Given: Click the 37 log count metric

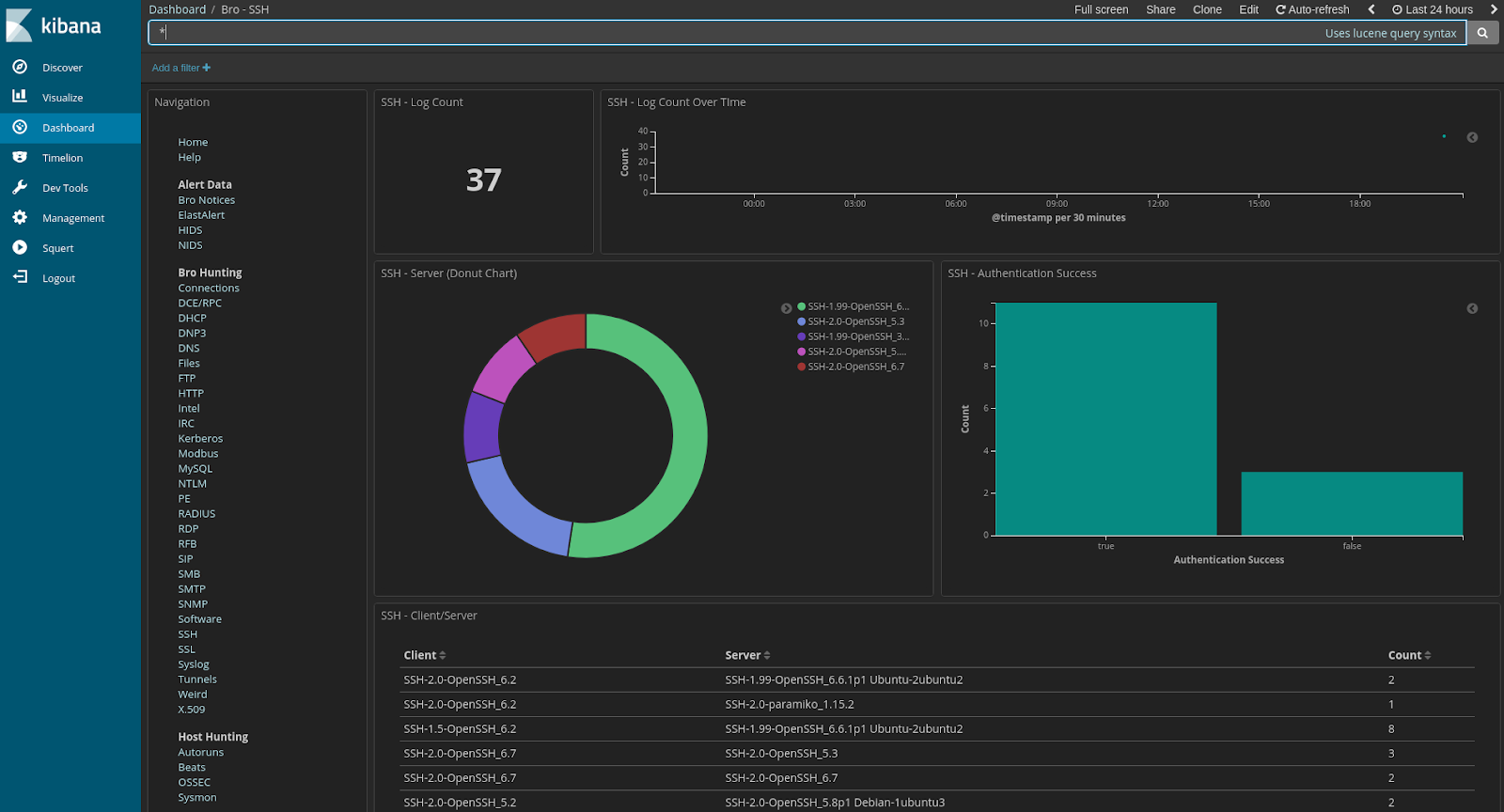Looking at the screenshot, I should pyautogui.click(x=483, y=180).
